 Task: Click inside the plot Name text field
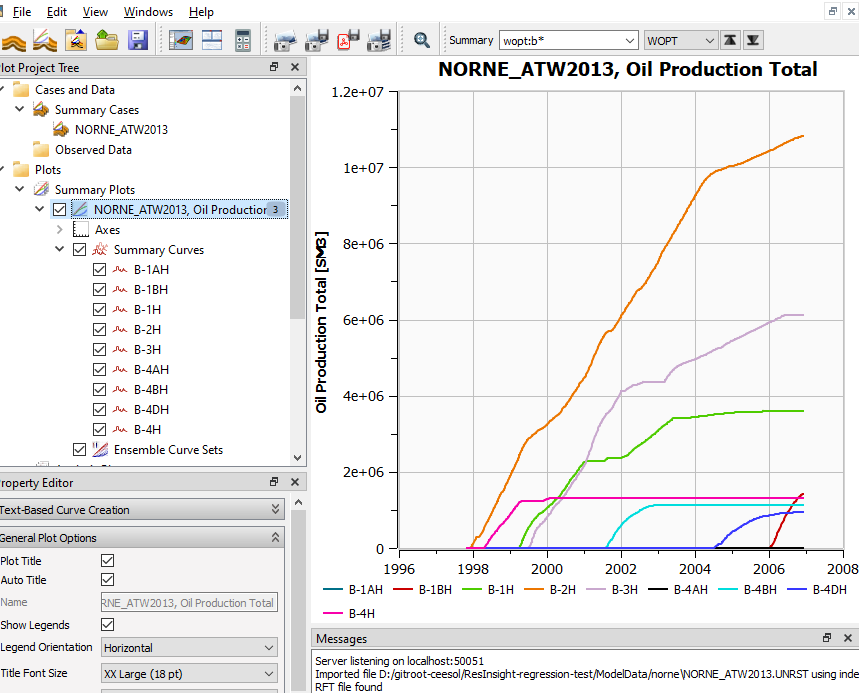[x=189, y=602]
